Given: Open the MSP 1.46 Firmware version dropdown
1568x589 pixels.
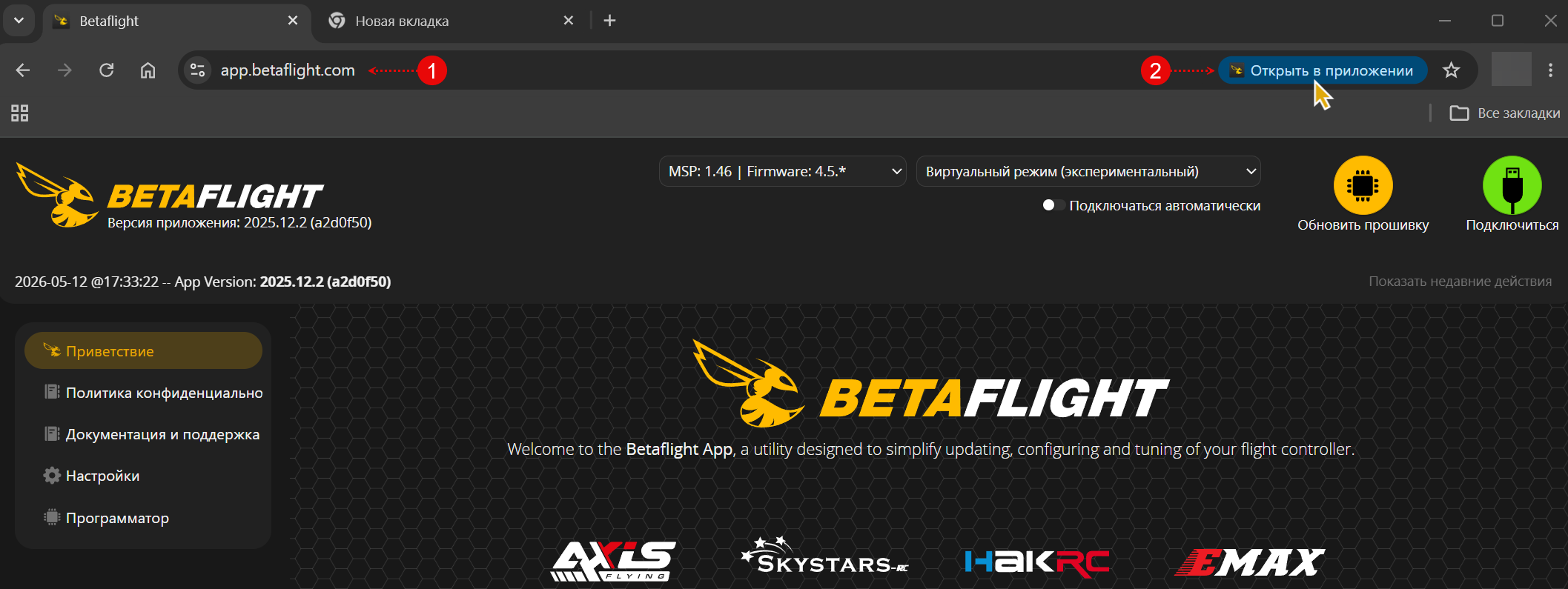Looking at the screenshot, I should 783,171.
